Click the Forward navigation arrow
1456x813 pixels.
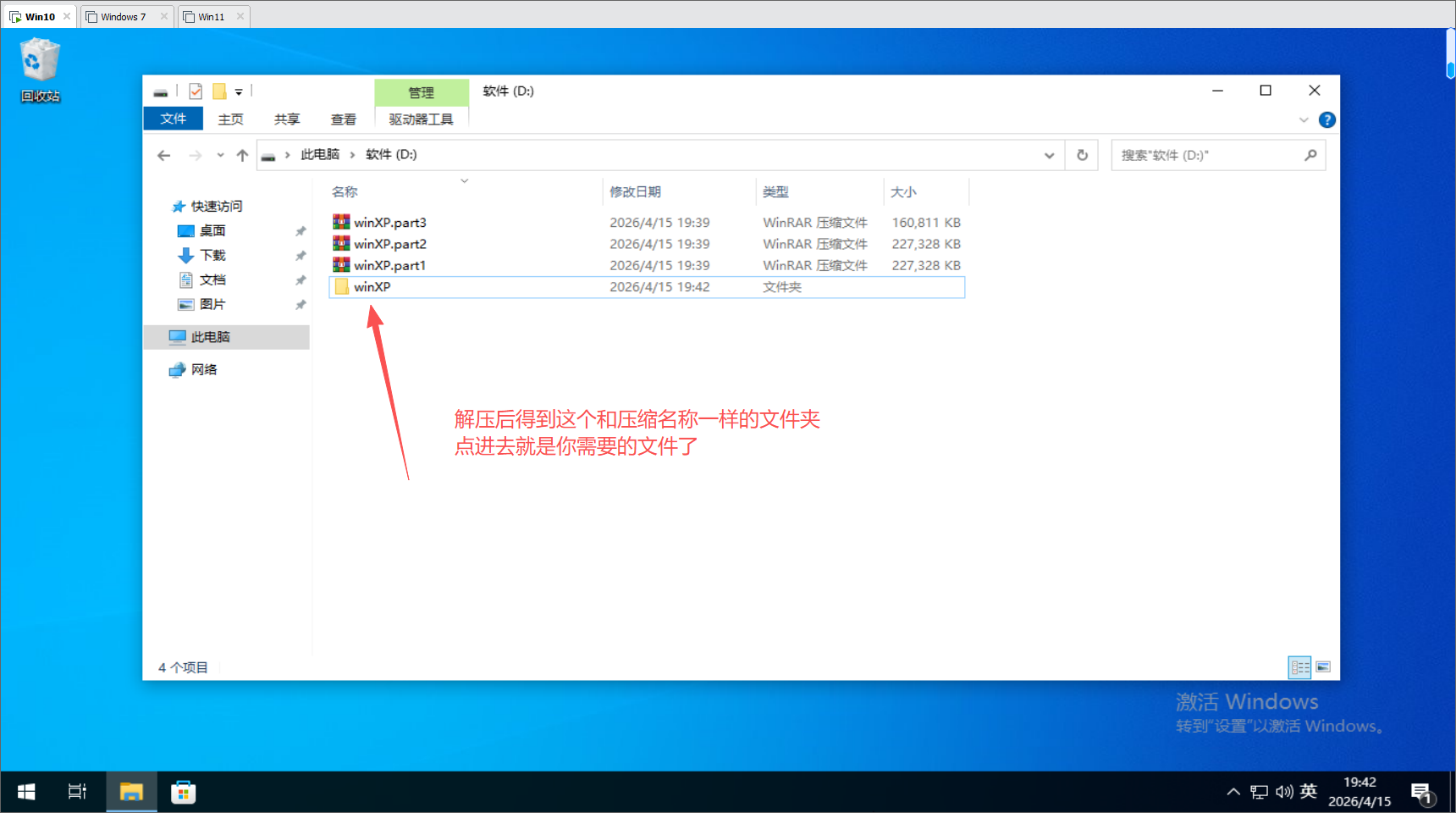196,155
